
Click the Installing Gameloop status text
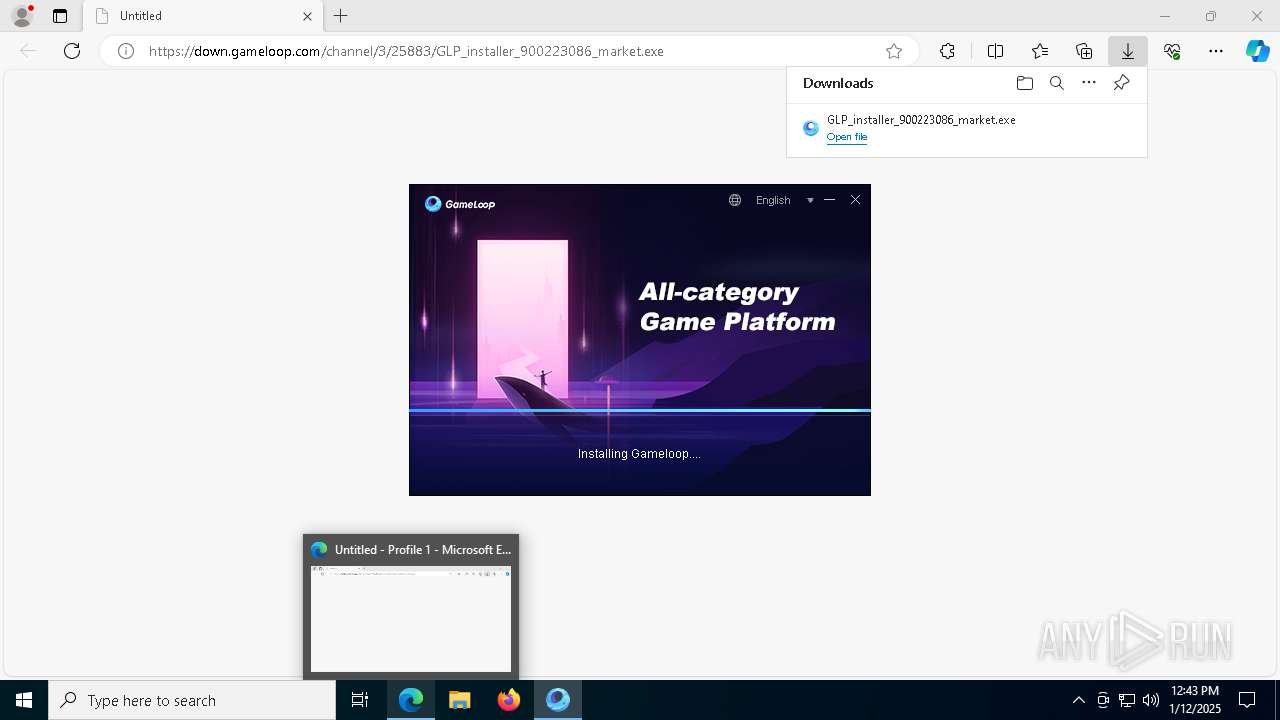click(639, 454)
